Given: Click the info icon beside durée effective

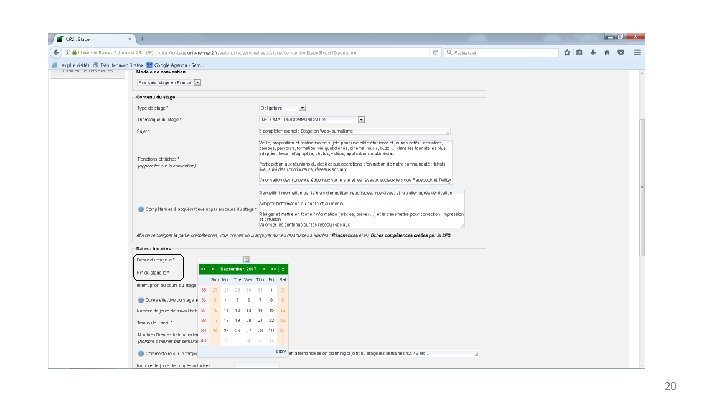Looking at the screenshot, I should (141, 300).
